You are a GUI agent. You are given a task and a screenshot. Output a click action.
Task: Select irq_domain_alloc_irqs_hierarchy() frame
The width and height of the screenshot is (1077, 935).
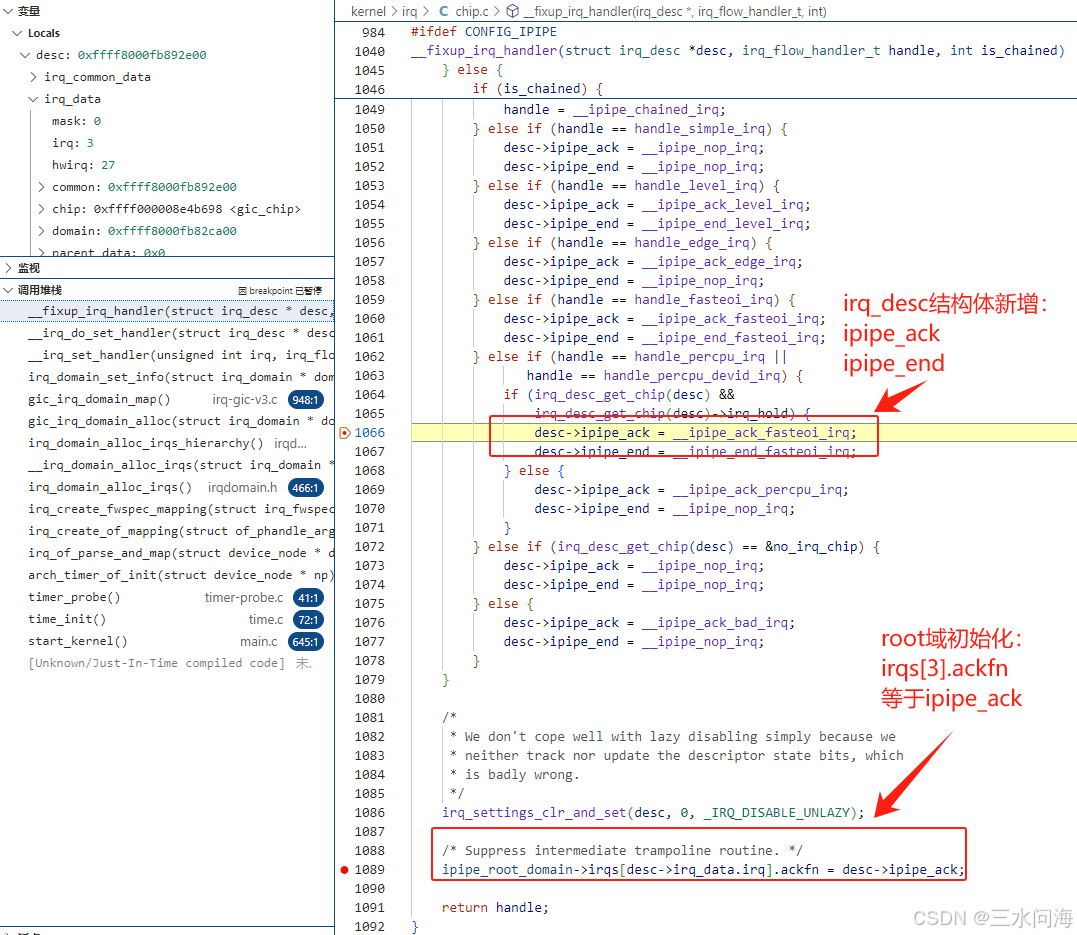[x=167, y=443]
